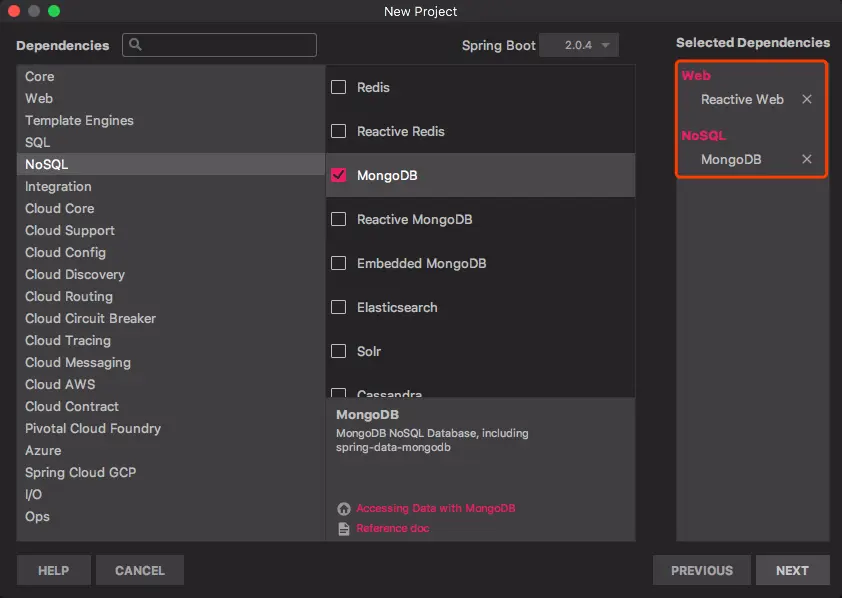The image size is (842, 598).
Task: Select the Integration category
Action: point(171,186)
